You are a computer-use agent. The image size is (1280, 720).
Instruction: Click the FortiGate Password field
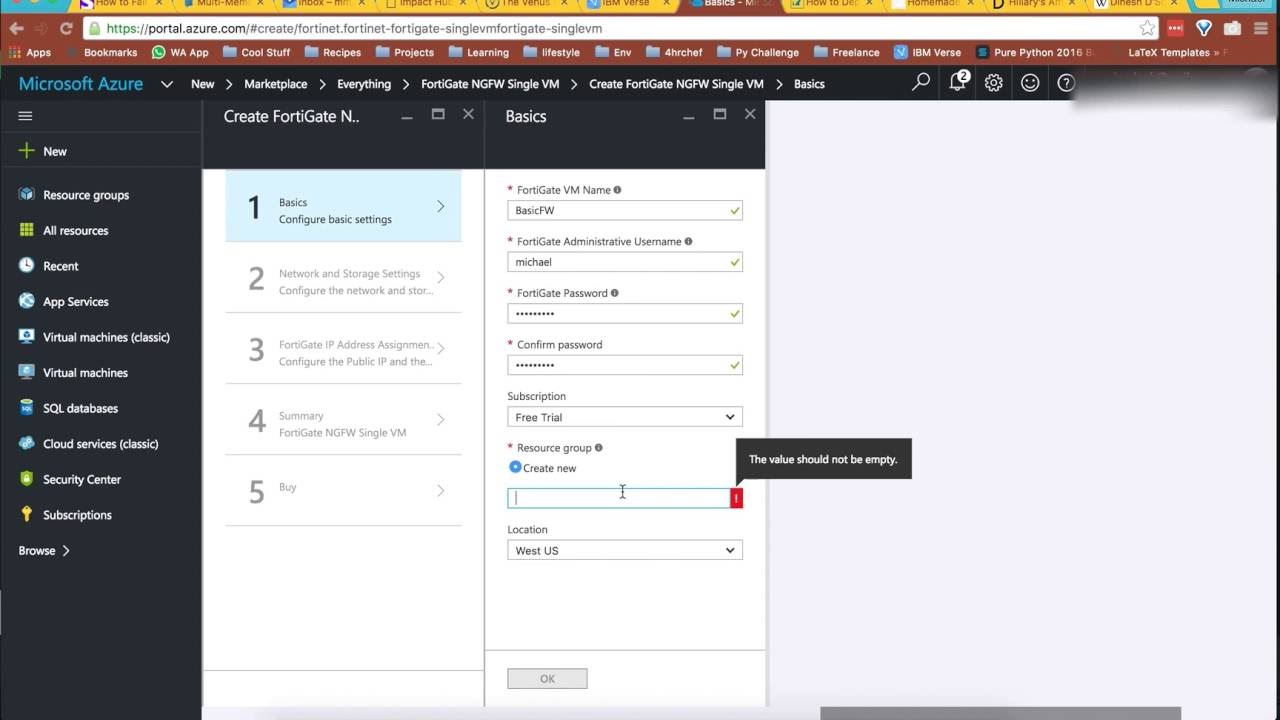625,313
